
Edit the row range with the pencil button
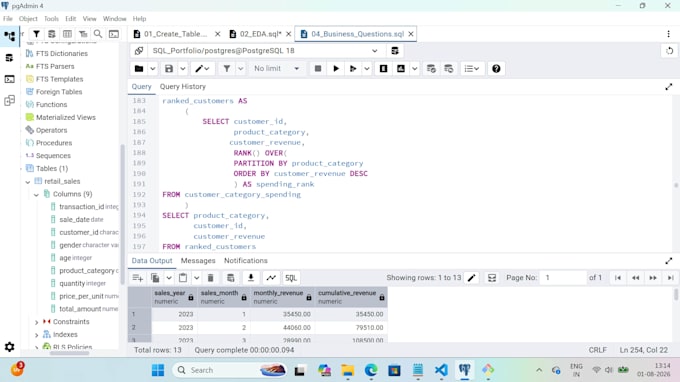click(472, 278)
